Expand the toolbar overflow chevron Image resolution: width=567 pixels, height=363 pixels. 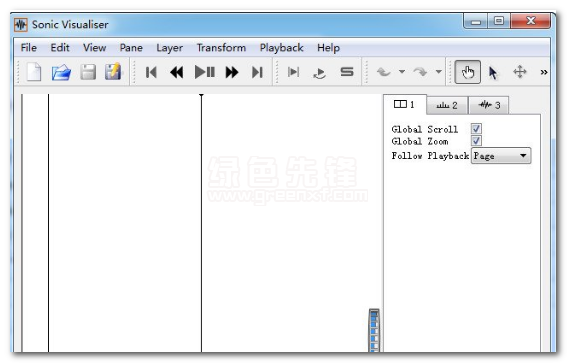[543, 72]
